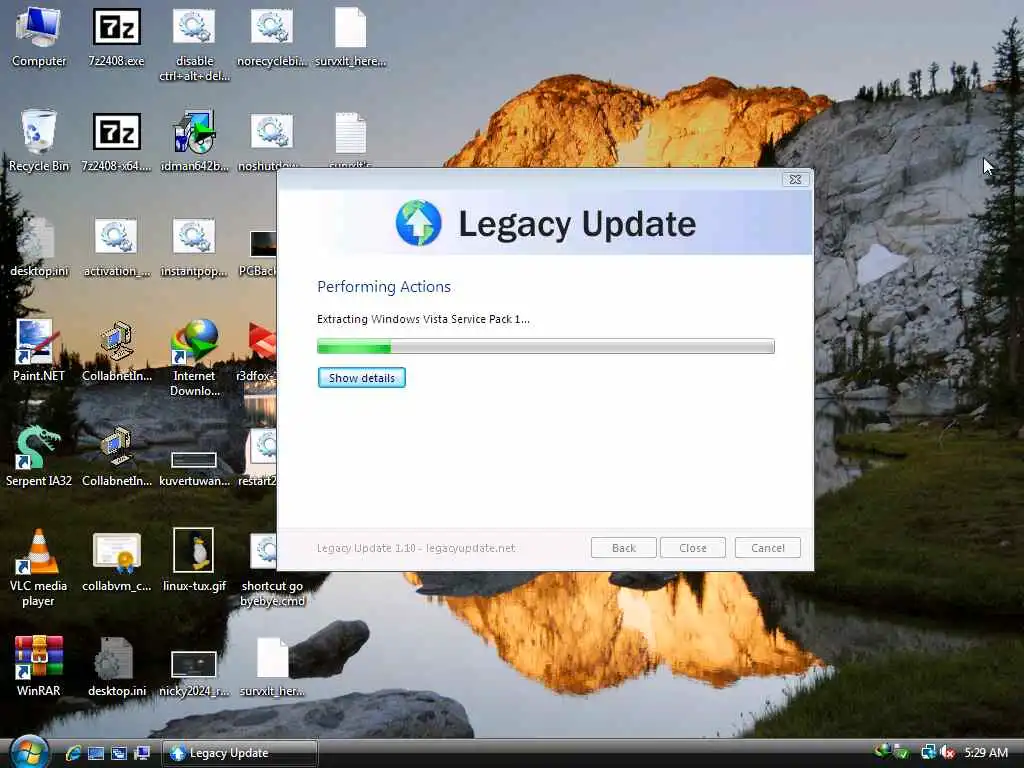Click the green extraction progress bar

(545, 346)
